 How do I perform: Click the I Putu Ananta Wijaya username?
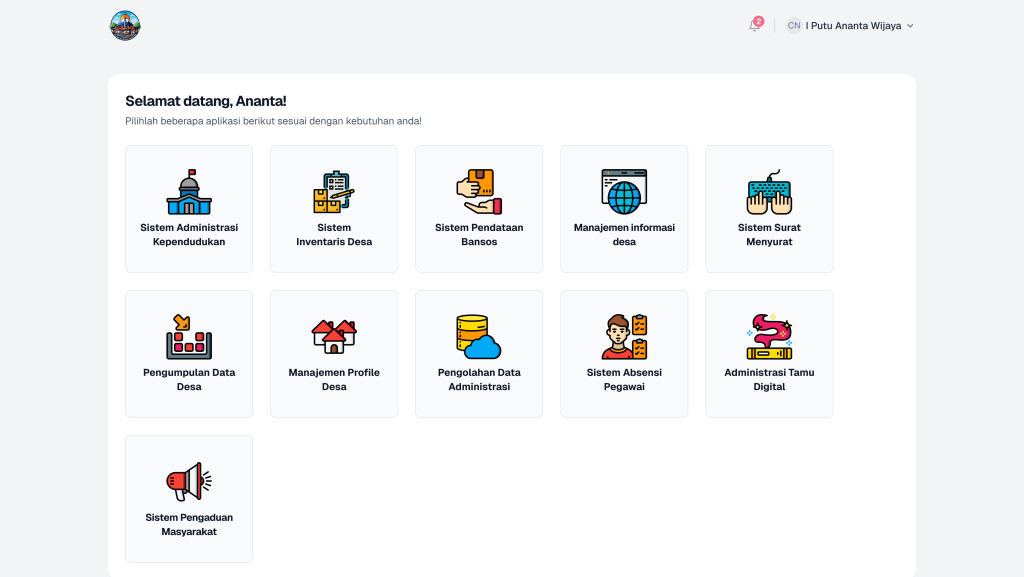[x=853, y=25]
